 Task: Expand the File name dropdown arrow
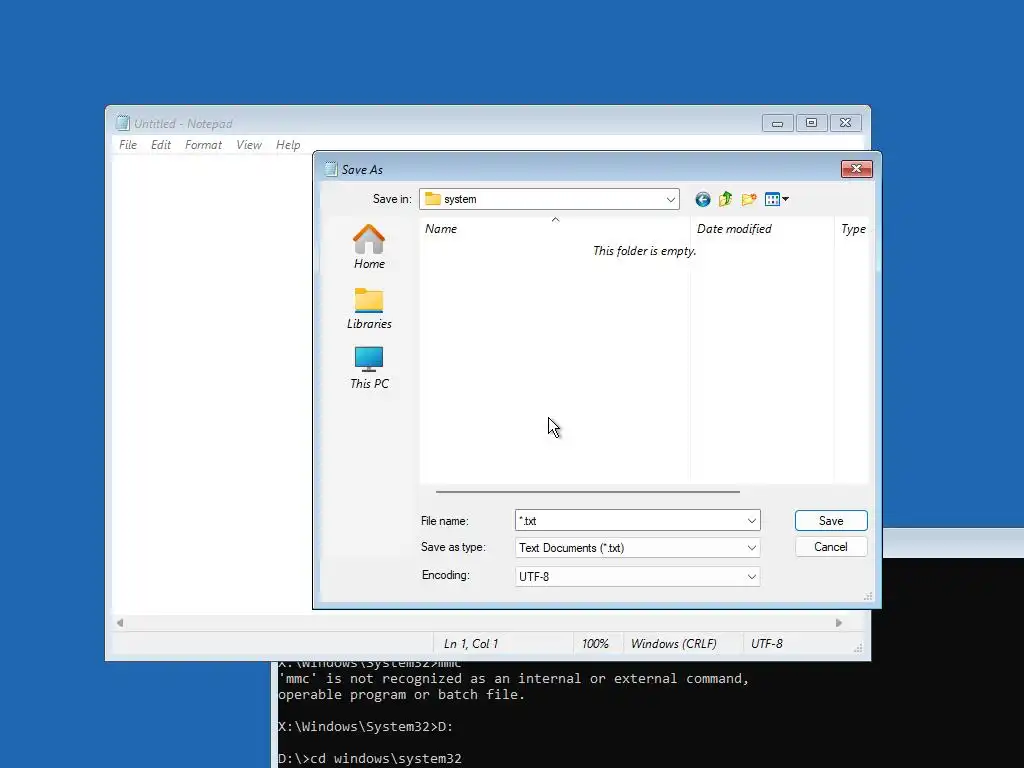pos(752,520)
